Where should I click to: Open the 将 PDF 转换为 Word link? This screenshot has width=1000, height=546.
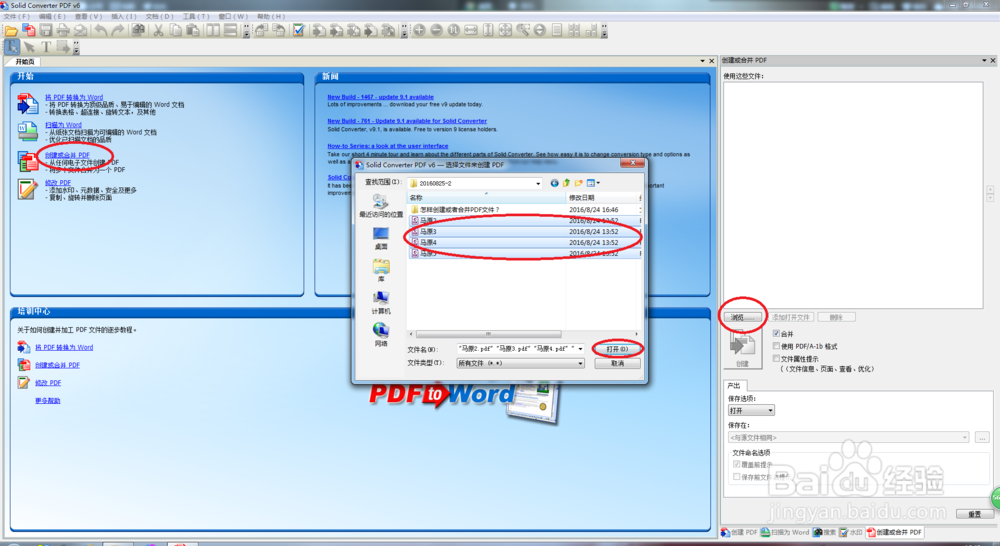point(74,97)
